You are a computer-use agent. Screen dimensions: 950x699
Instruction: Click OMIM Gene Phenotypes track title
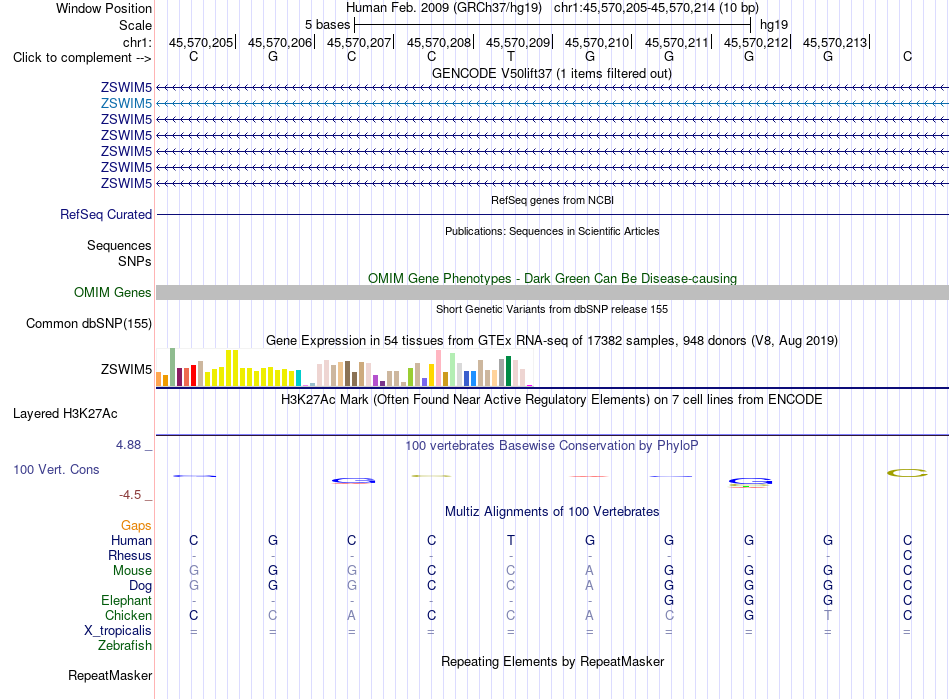coord(552,278)
